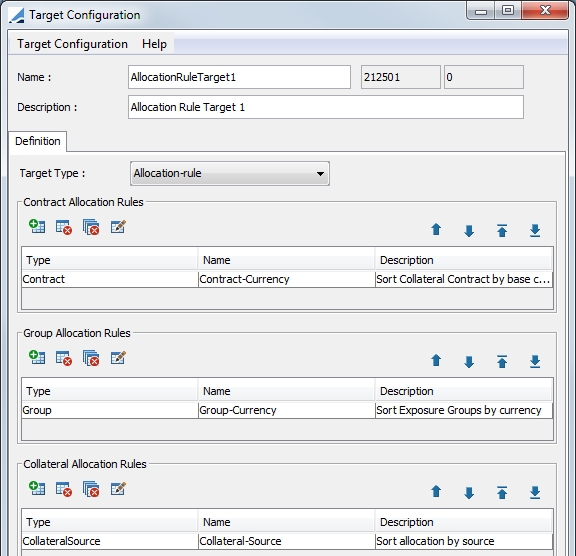Edit selected Group Allocation Rule
The width and height of the screenshot is (576, 556).
(118, 358)
